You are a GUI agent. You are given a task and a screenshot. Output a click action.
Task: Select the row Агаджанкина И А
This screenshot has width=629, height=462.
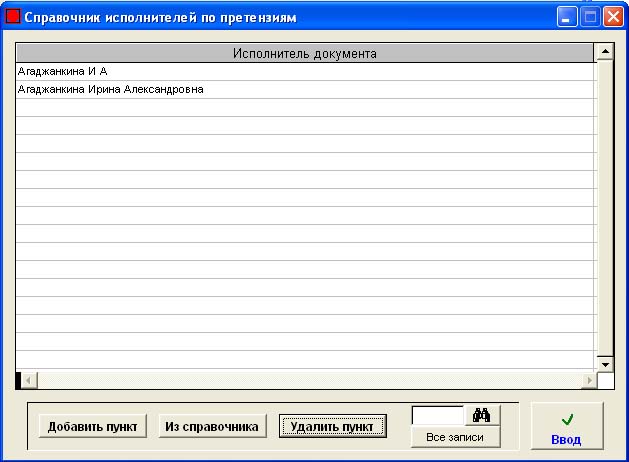tap(306, 71)
